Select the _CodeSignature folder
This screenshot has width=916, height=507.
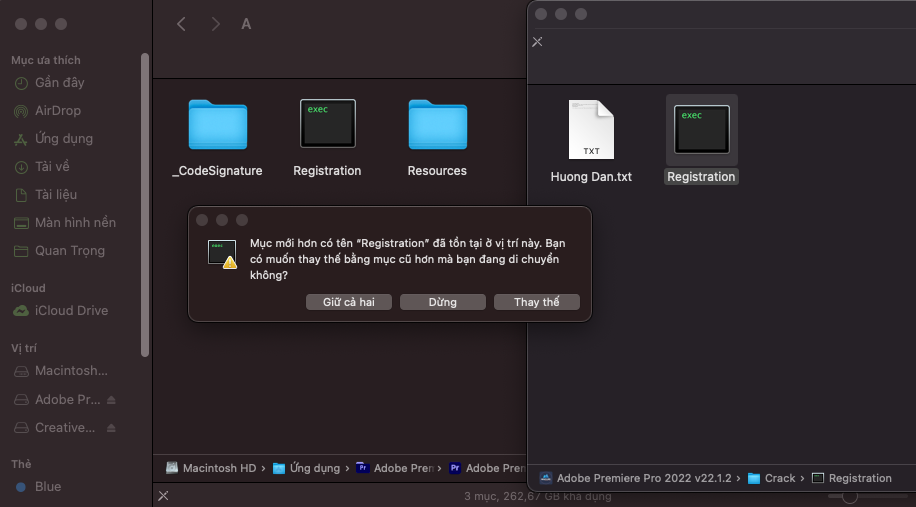pos(217,138)
